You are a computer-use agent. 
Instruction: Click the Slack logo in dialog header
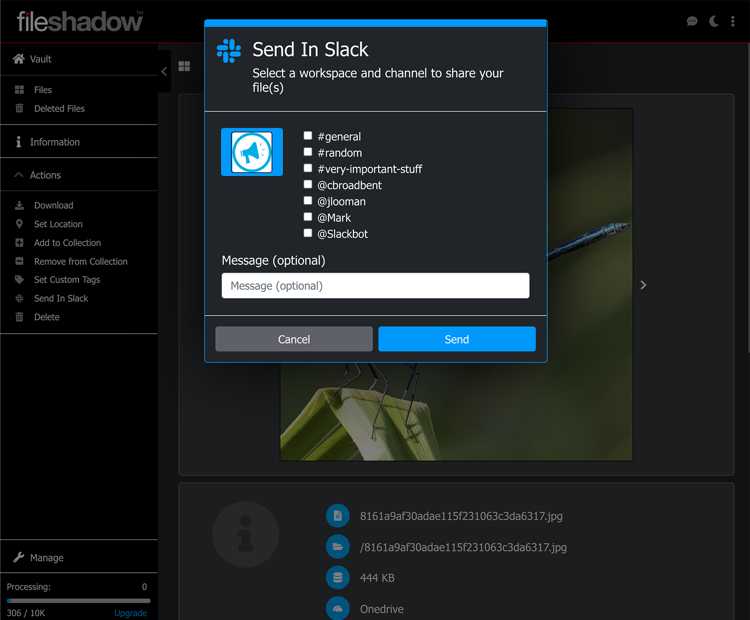pyautogui.click(x=229, y=51)
